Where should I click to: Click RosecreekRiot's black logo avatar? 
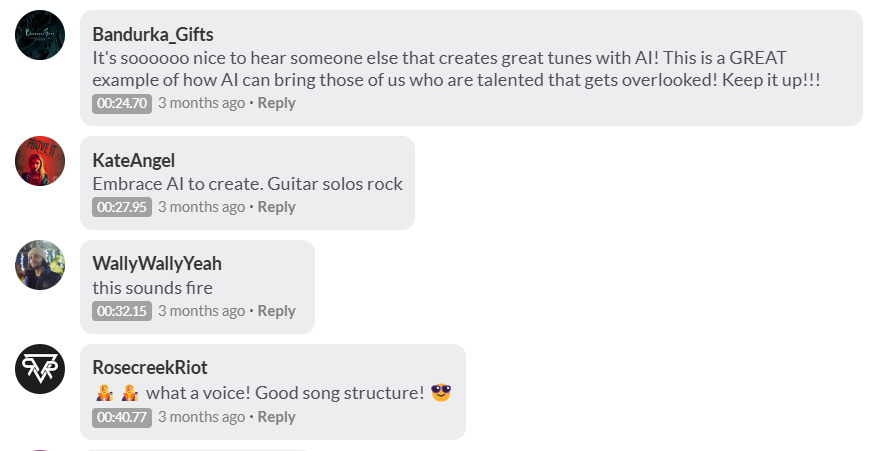[x=40, y=369]
